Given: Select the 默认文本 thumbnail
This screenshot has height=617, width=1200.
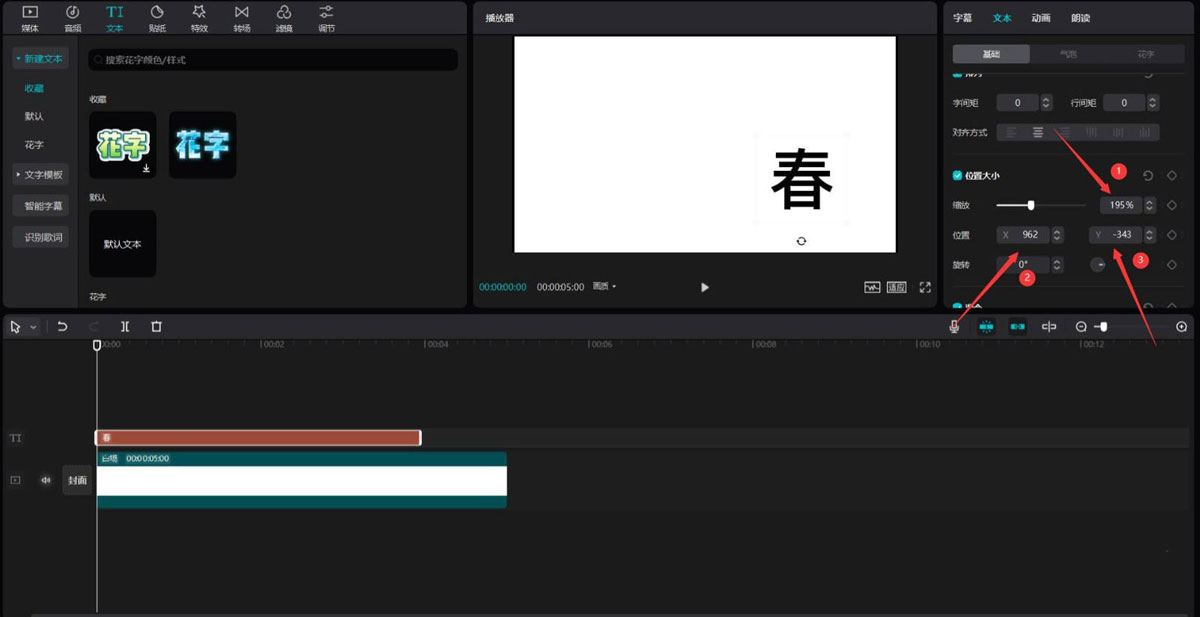Looking at the screenshot, I should pos(122,243).
